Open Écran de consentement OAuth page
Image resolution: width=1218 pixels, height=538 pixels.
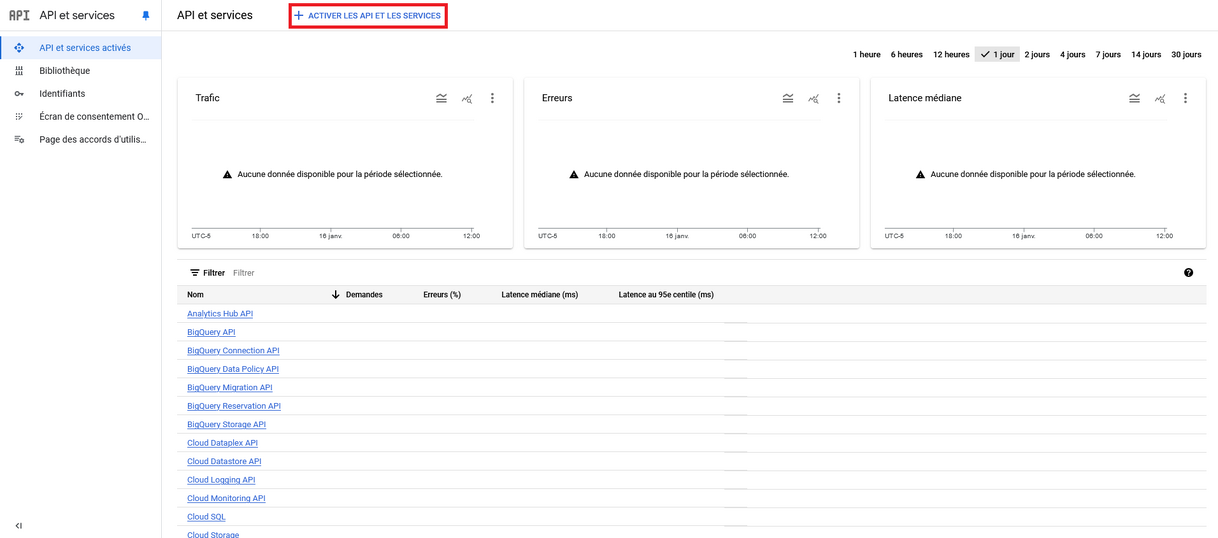(x=94, y=117)
